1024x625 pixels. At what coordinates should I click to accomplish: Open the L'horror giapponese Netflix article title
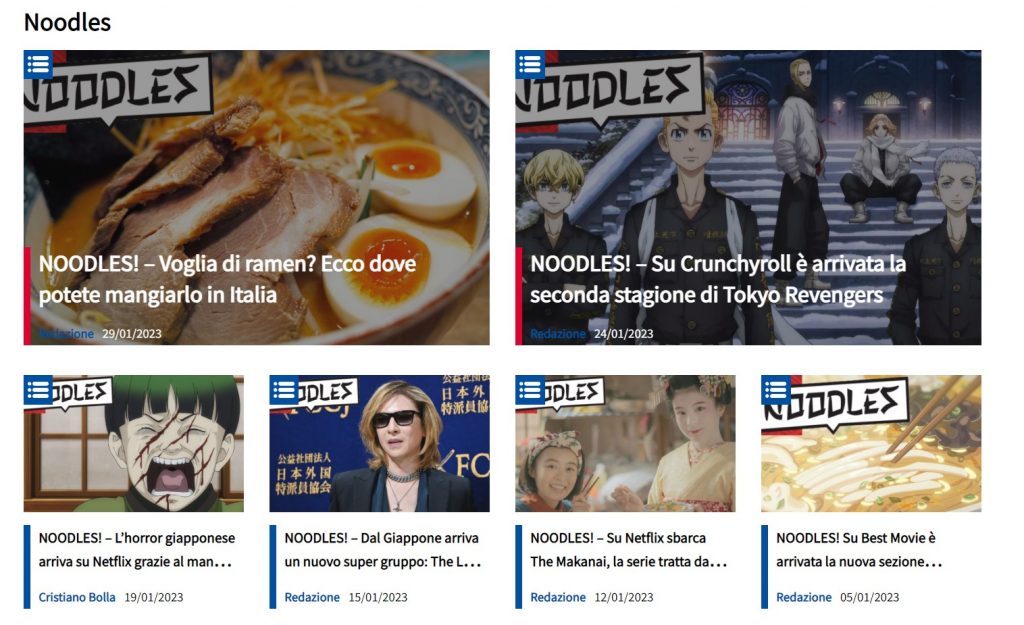[136, 550]
